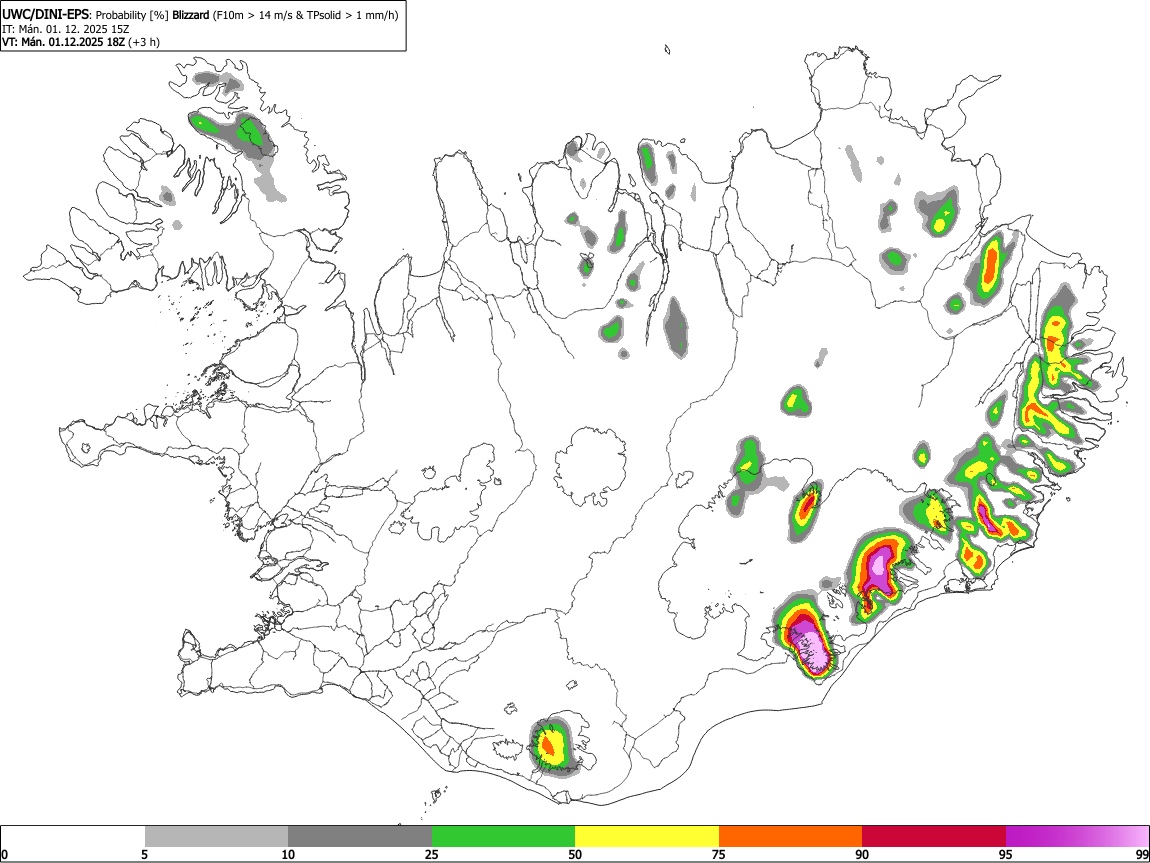Click legend label '10'
The width and height of the screenshot is (1150, 863).
288,854
